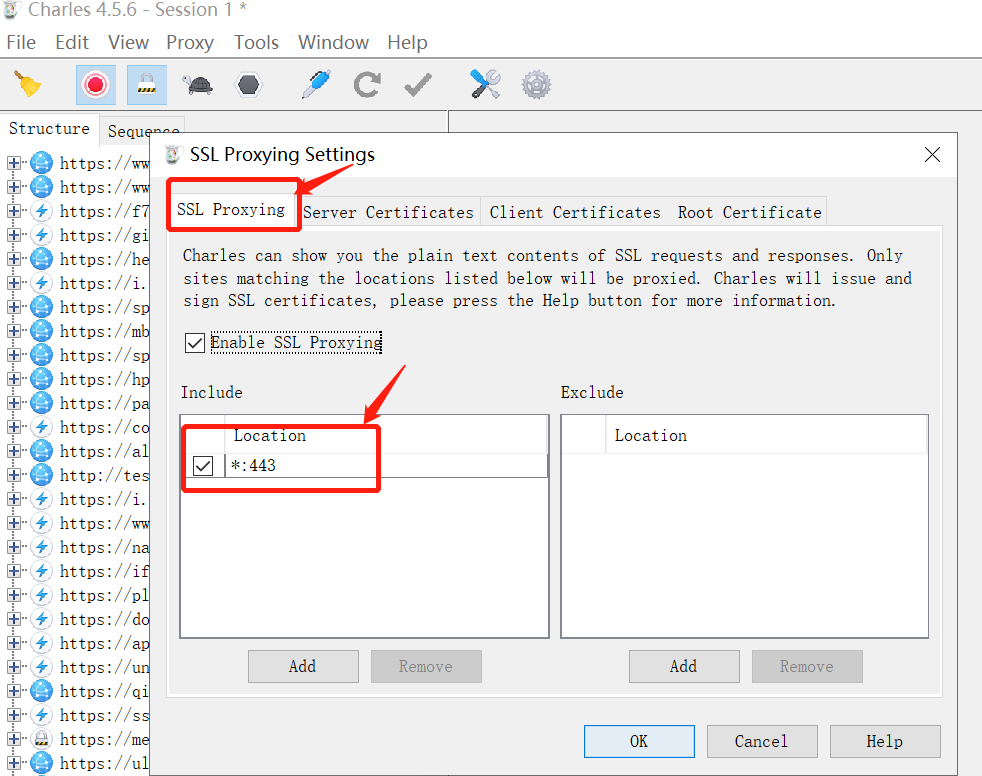The height and width of the screenshot is (776, 982).
Task: Select the SSL Proxying tab
Action: [x=231, y=209]
